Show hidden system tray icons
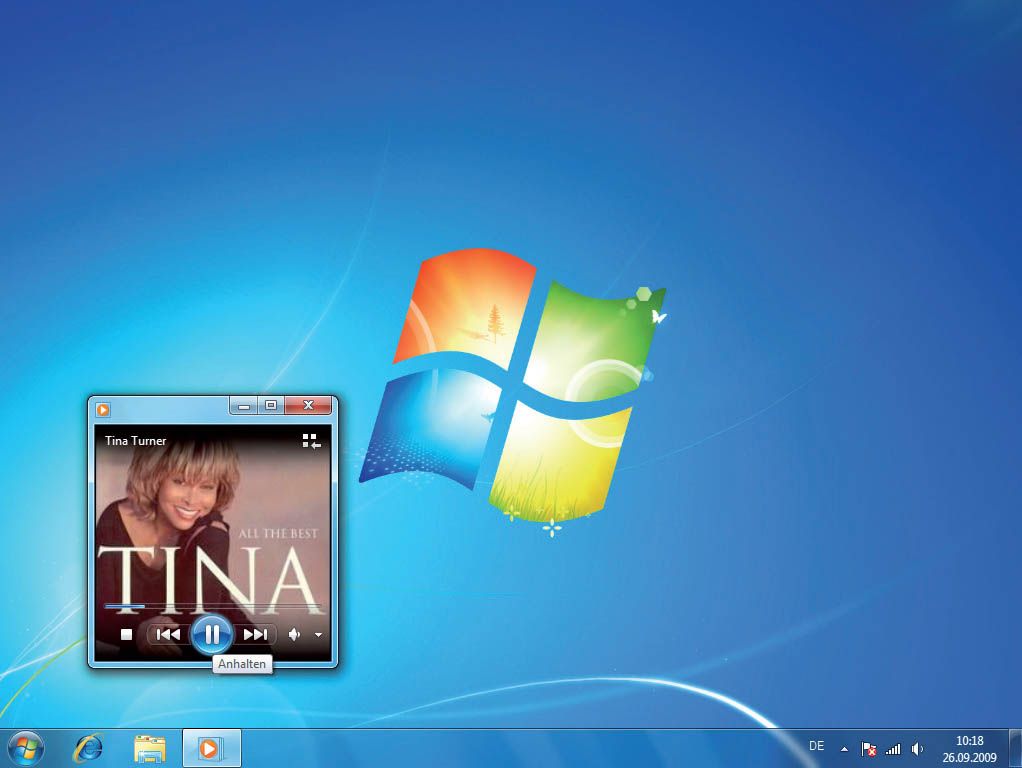 click(x=844, y=749)
